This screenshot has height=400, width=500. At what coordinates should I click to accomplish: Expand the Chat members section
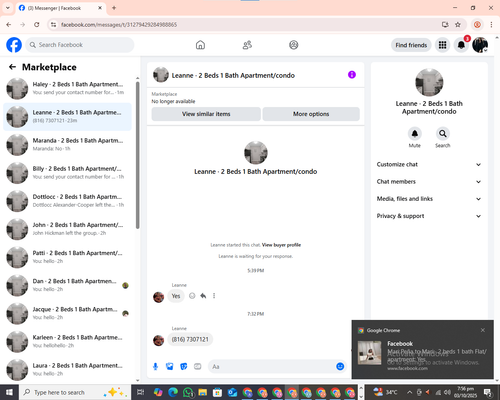tap(429, 182)
